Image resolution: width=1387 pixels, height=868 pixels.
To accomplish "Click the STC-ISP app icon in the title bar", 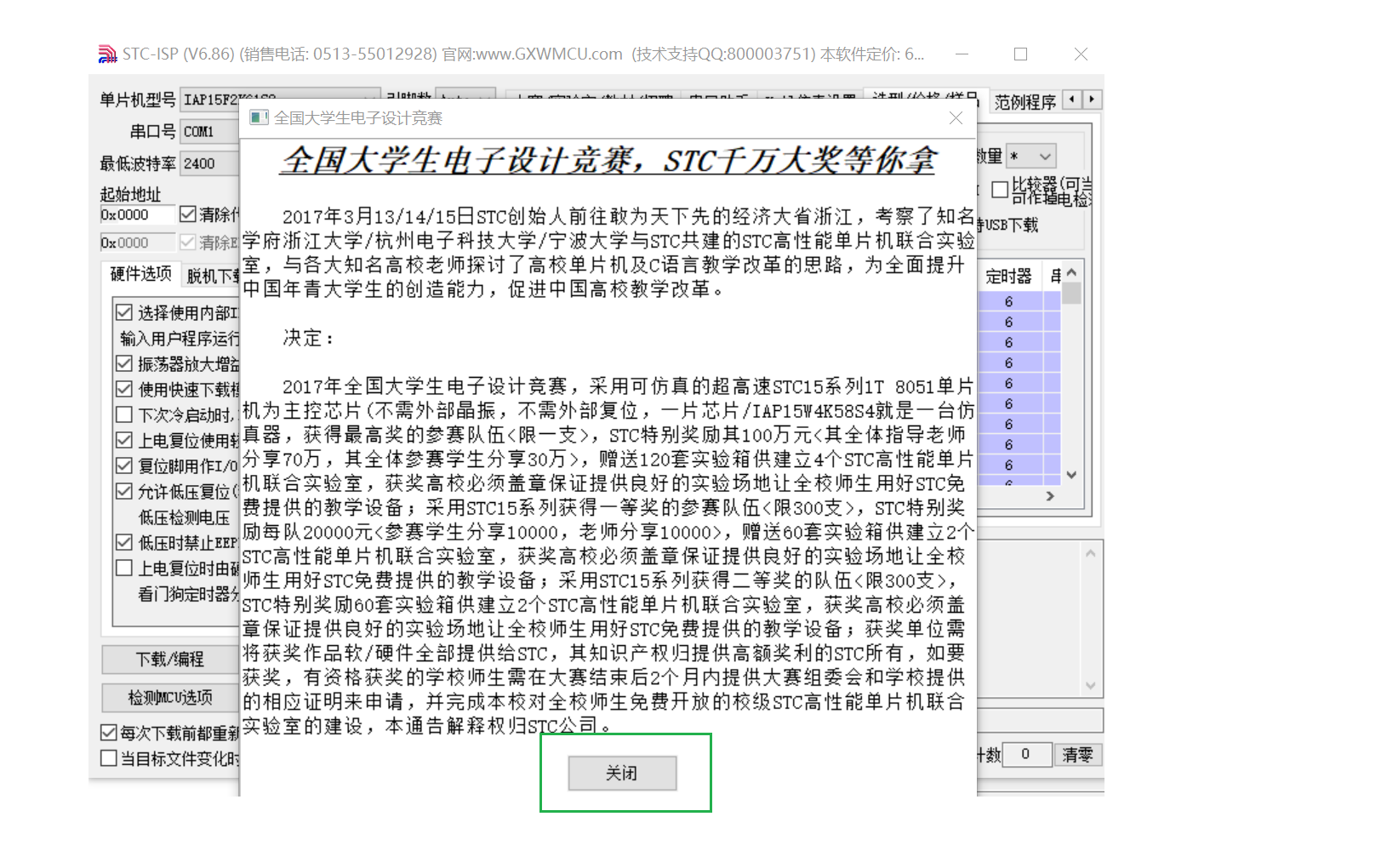I will (107, 54).
